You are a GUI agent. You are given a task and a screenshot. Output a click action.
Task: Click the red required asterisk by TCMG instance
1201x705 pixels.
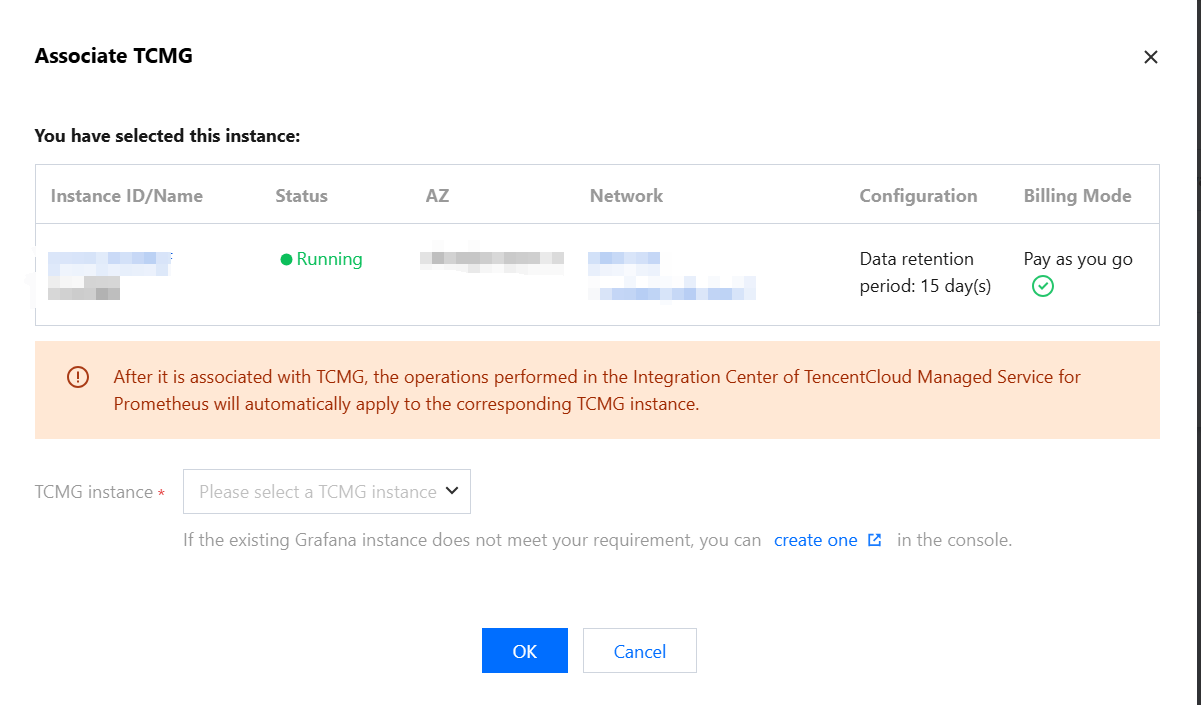(x=161, y=493)
